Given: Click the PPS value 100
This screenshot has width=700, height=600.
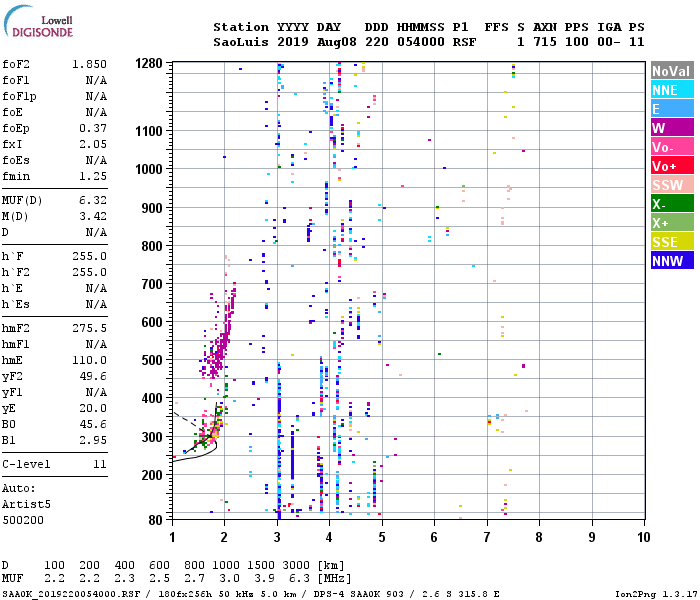Looking at the screenshot, I should tap(577, 42).
